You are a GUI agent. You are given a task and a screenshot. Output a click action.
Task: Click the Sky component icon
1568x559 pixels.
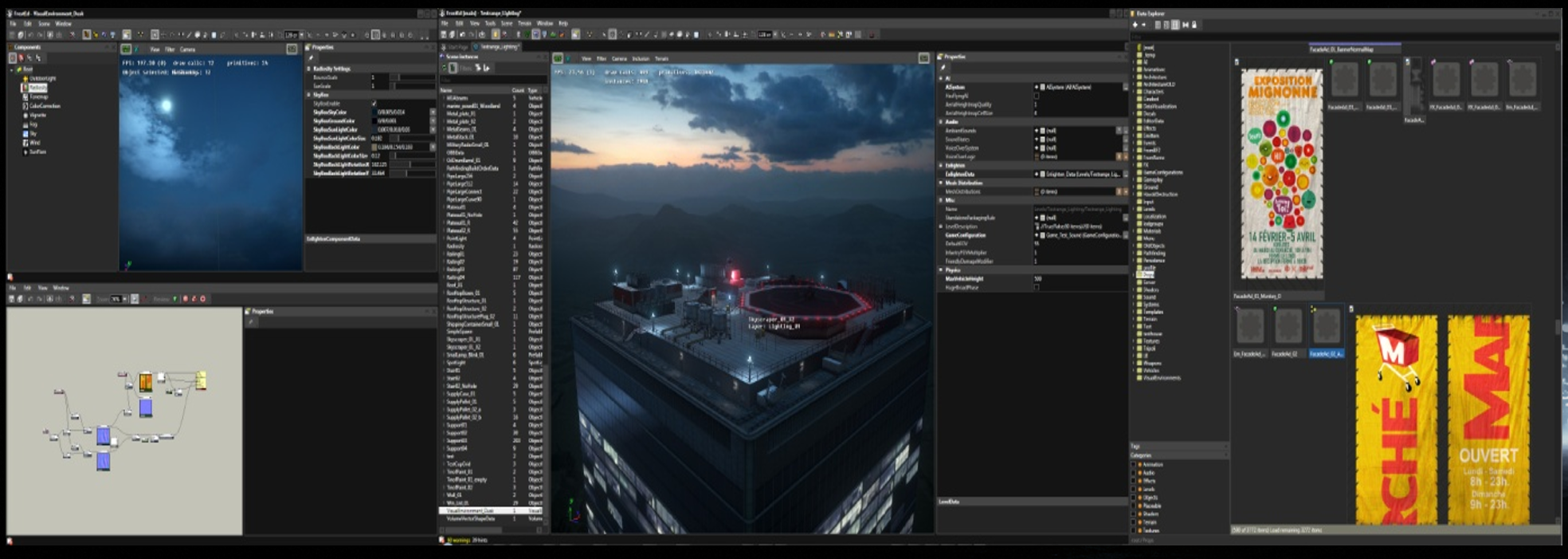[x=25, y=134]
